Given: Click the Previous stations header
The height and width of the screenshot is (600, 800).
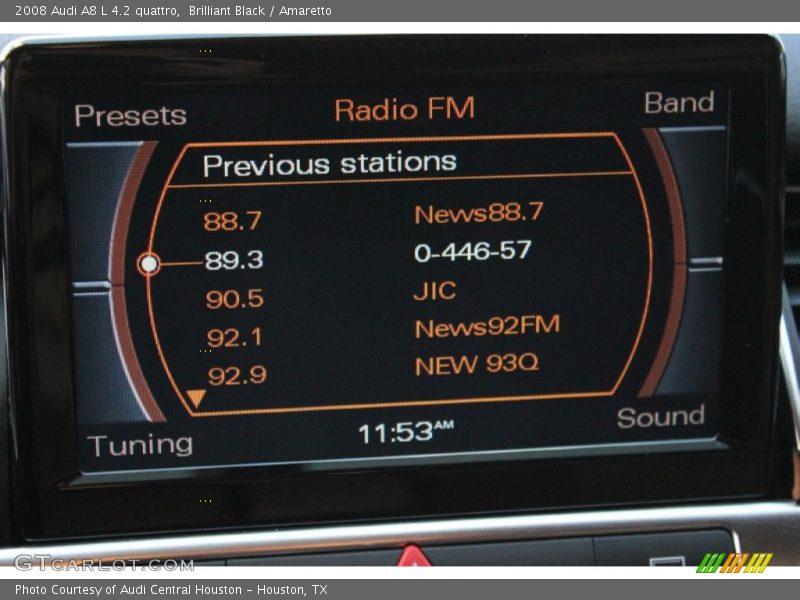Looking at the screenshot, I should 330,164.
